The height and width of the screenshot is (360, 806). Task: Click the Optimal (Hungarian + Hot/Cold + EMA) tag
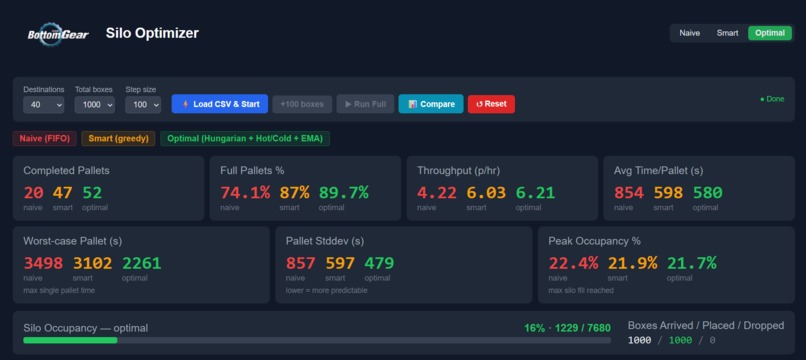click(245, 138)
